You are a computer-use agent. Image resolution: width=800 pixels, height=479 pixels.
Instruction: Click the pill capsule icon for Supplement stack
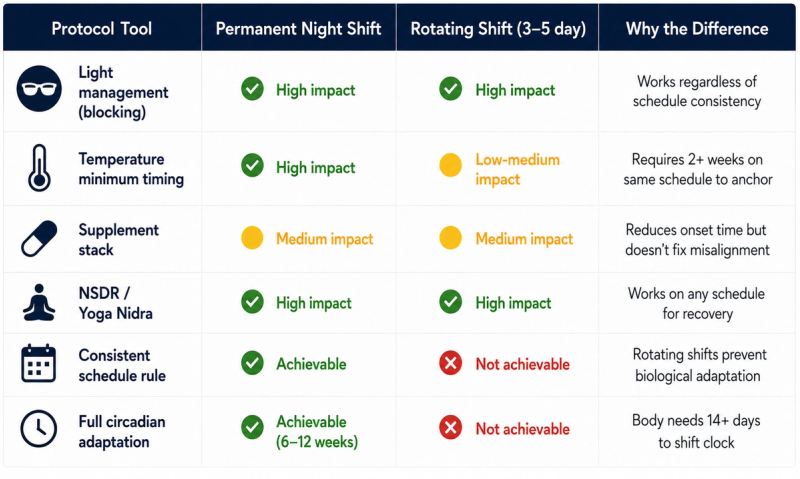point(39,238)
